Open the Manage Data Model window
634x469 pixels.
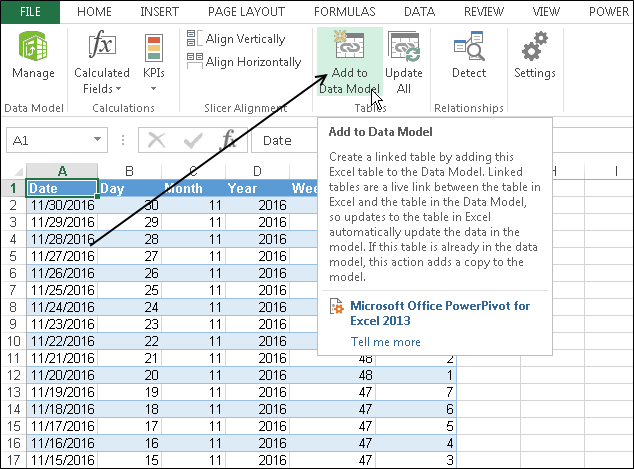tap(33, 56)
